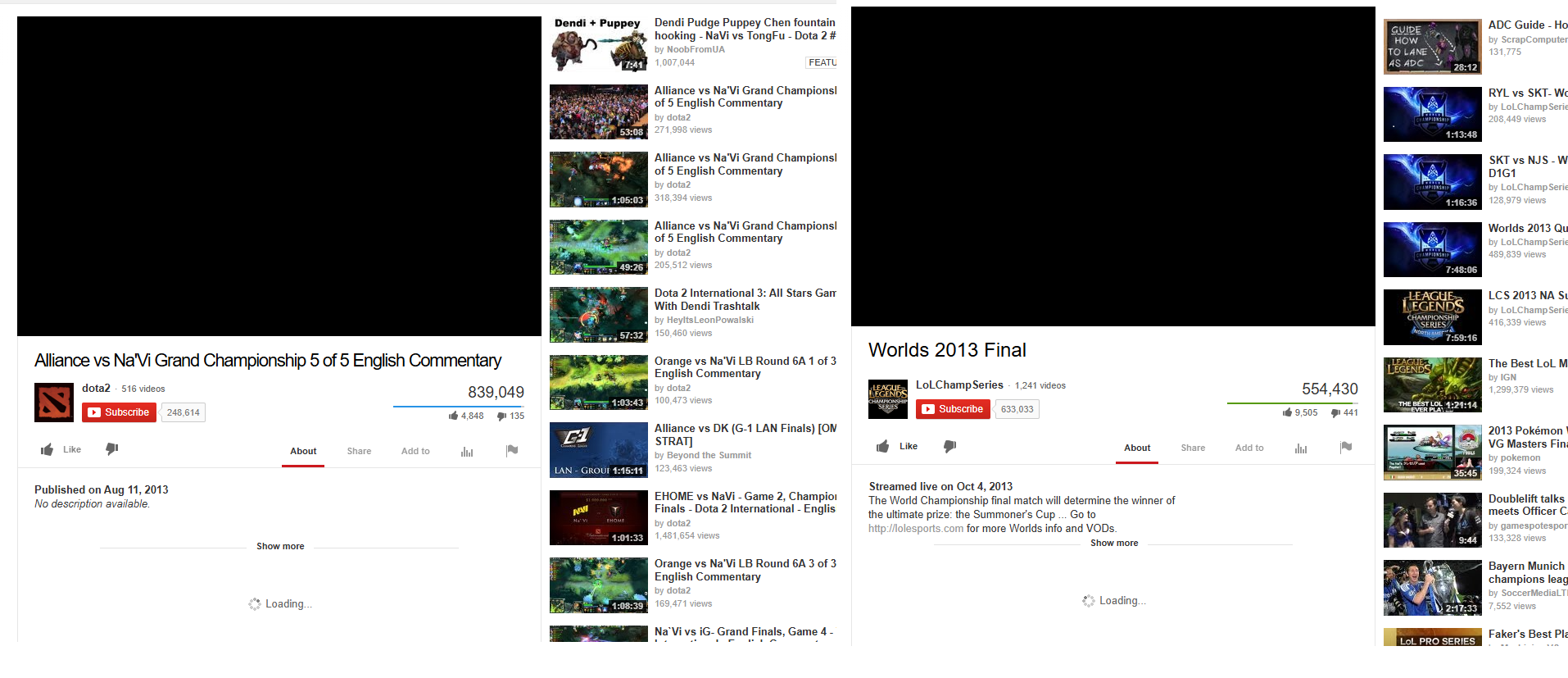Click the thumbs-down dislike icon under Alliance vs Na'Vi video
This screenshot has height=678, width=1568.
(x=112, y=448)
